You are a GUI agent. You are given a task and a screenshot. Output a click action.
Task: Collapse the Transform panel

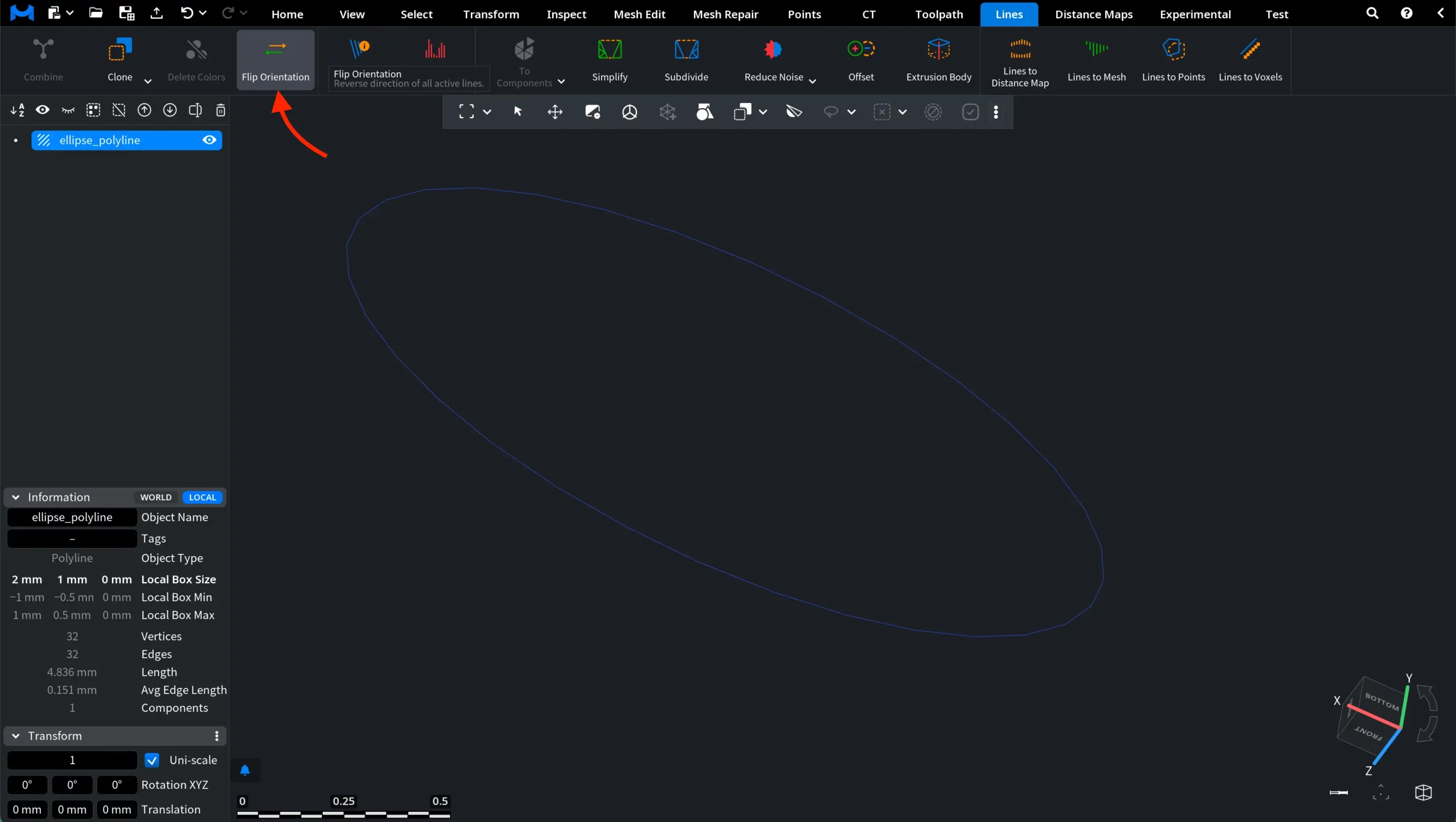point(16,736)
